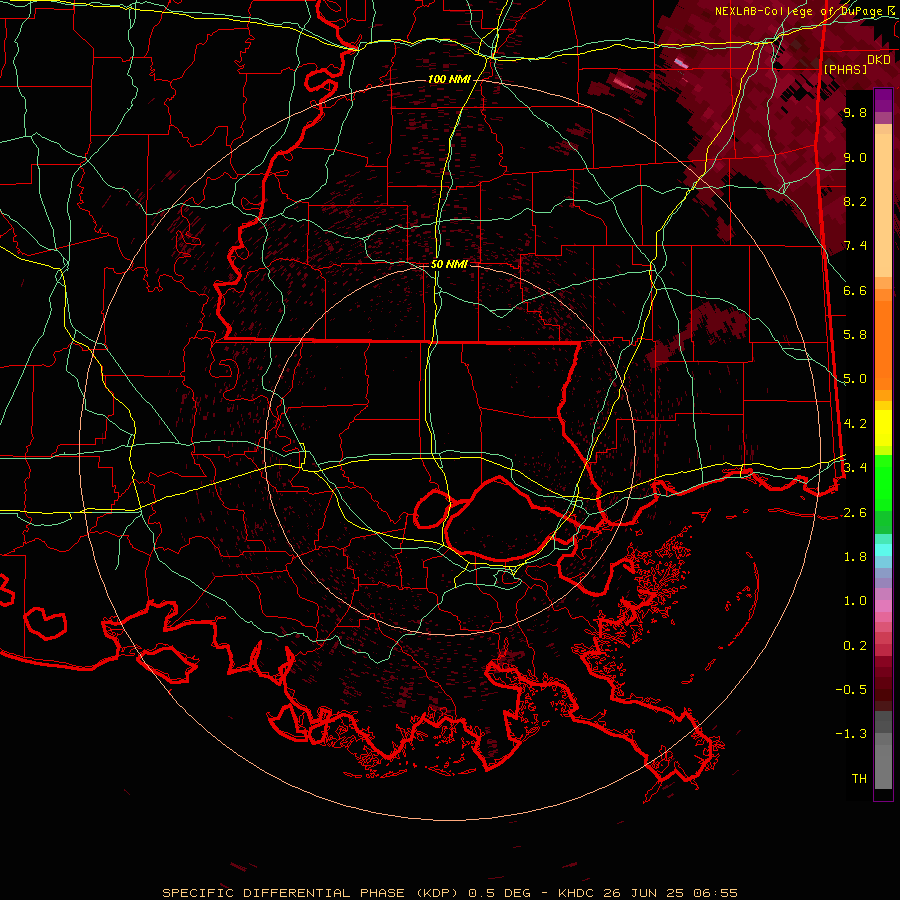This screenshot has width=900, height=900.
Task: Click the 100 NMI range ring label
Action: point(449,79)
